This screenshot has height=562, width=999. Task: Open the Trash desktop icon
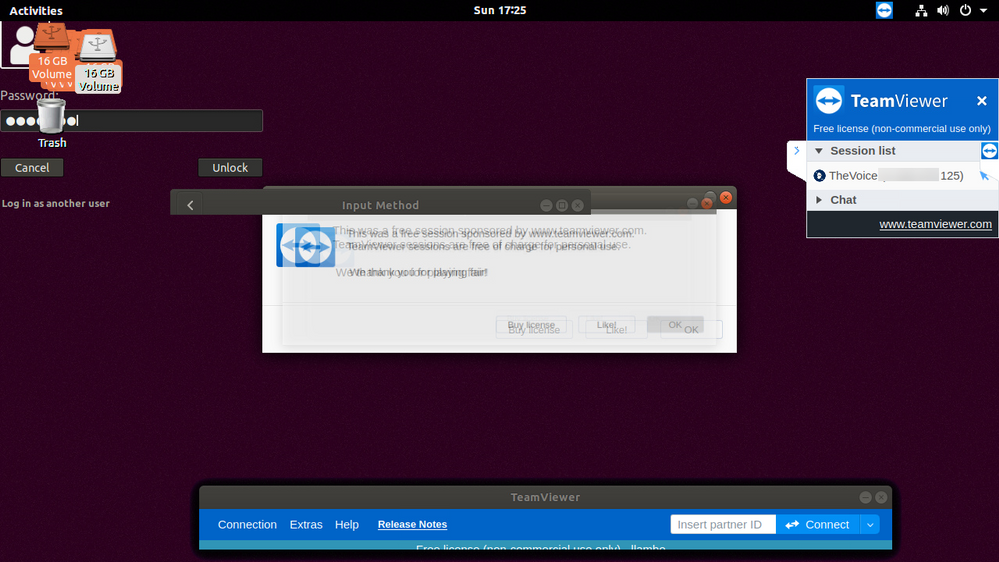[x=52, y=124]
